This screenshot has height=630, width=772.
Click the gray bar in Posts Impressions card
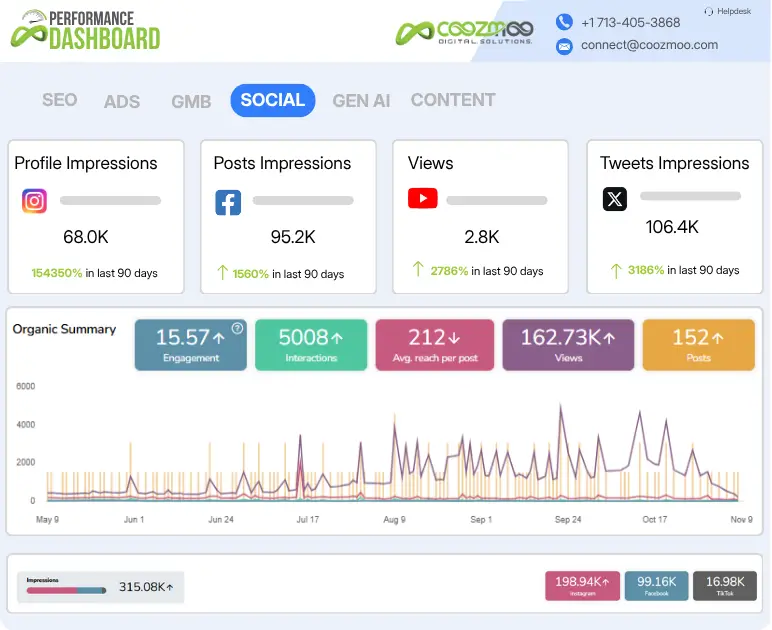pos(303,200)
